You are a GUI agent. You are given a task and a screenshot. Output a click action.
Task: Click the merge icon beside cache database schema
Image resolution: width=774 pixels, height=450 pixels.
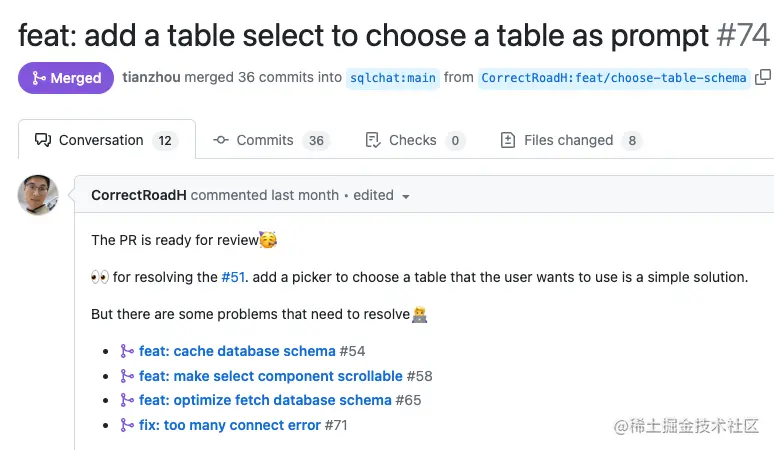(x=127, y=351)
